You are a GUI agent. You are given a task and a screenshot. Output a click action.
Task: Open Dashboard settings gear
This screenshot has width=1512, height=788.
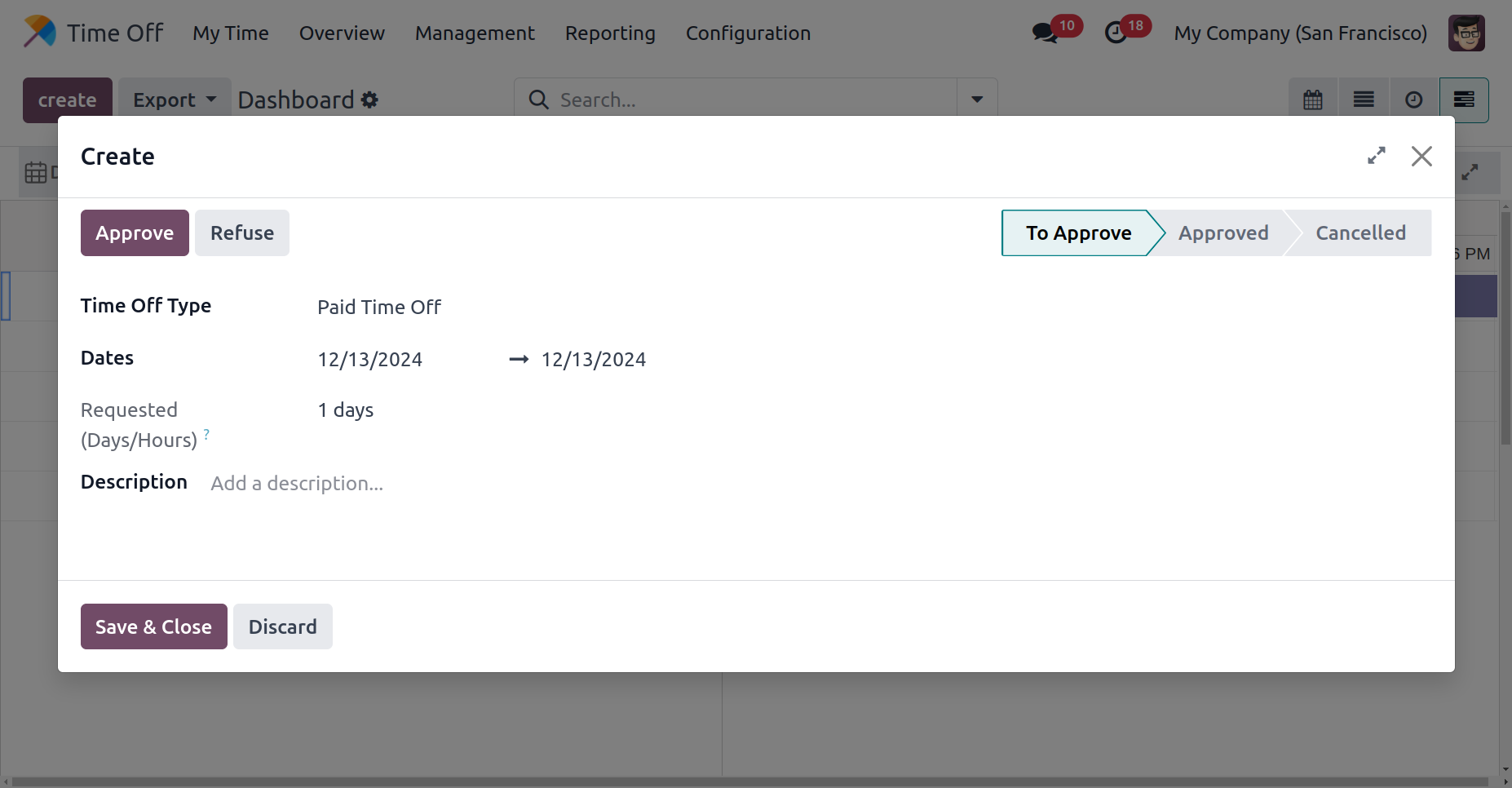pyautogui.click(x=369, y=100)
